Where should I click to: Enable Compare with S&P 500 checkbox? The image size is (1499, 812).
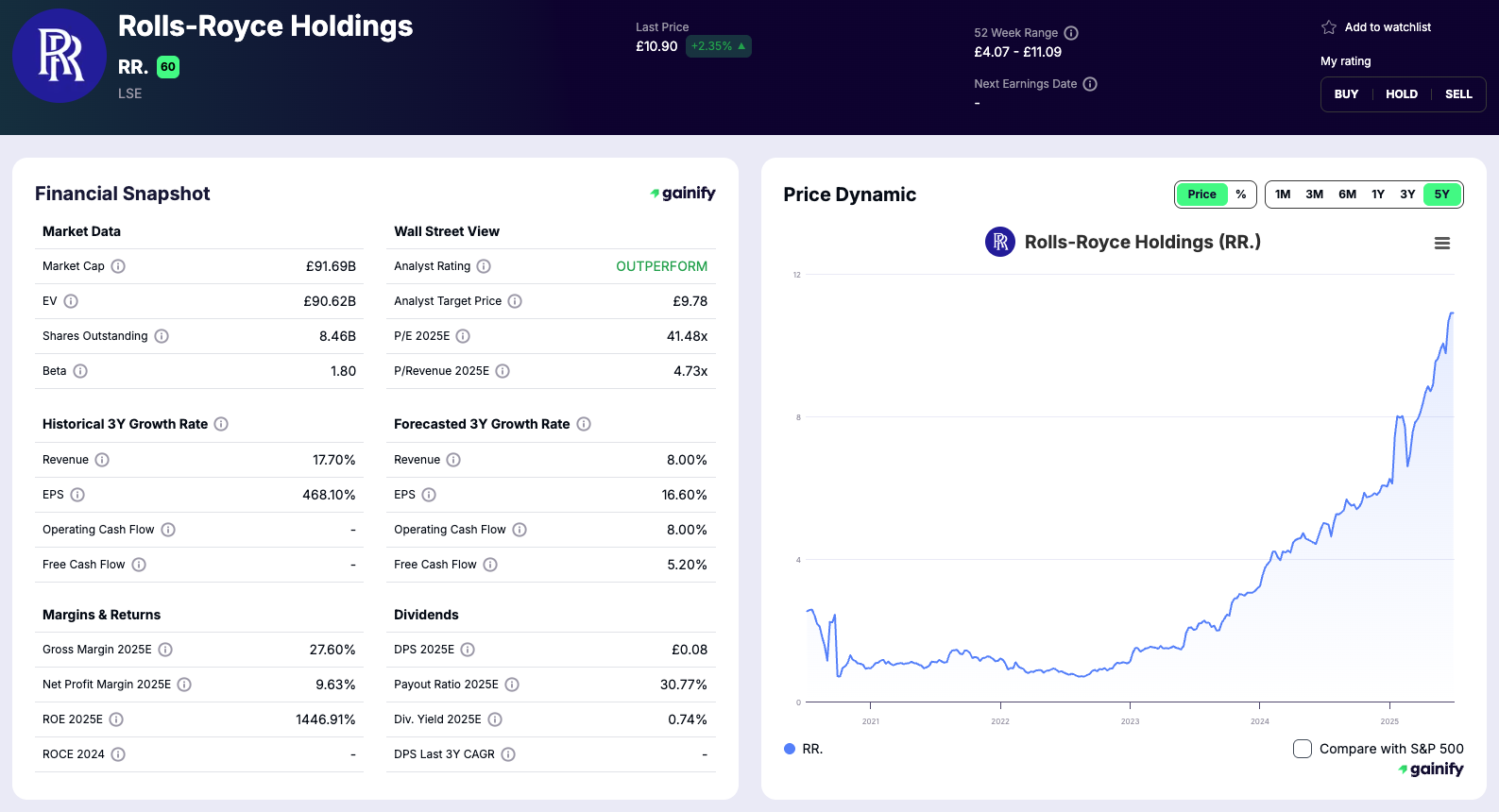[x=1303, y=749]
